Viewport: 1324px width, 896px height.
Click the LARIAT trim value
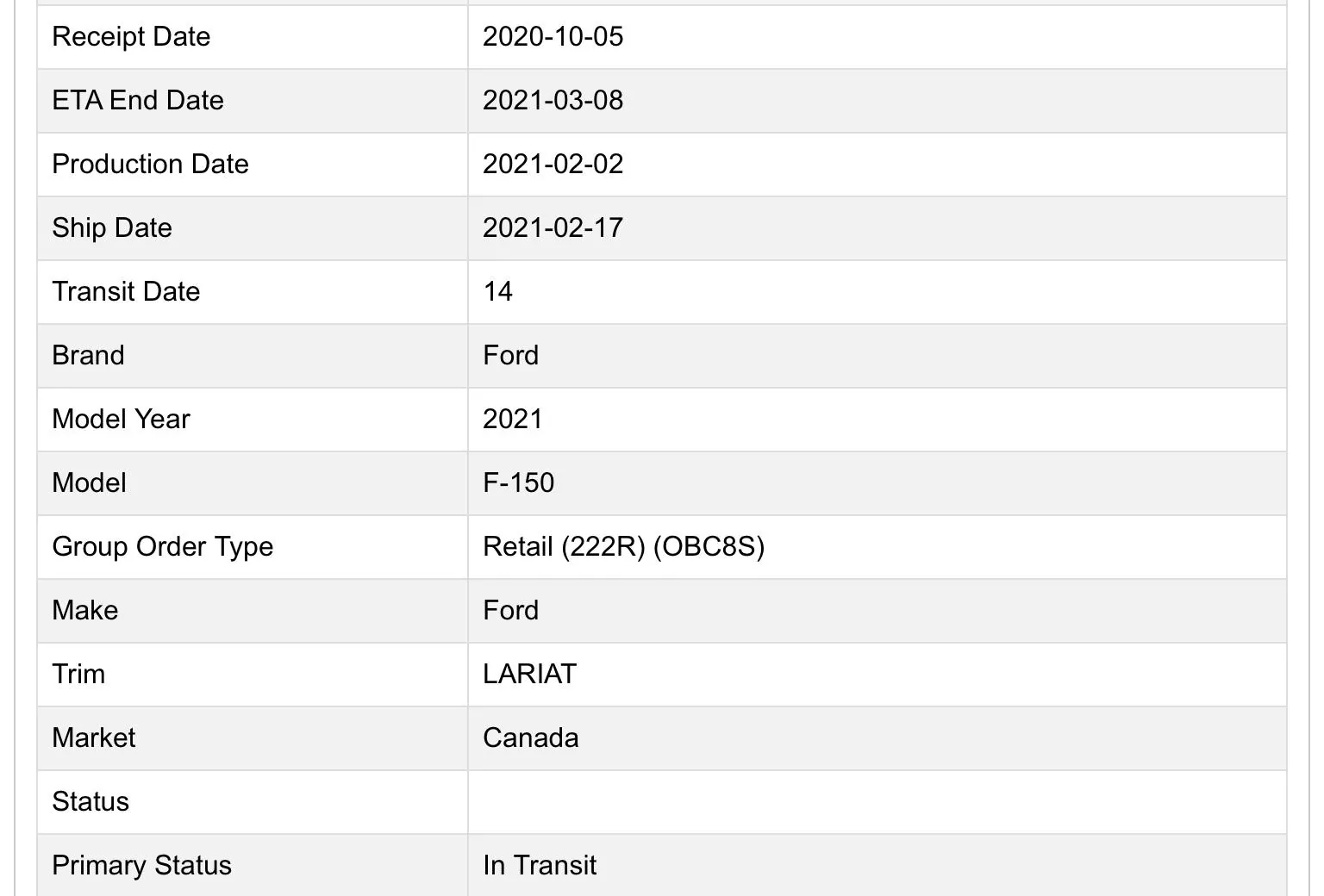point(529,675)
